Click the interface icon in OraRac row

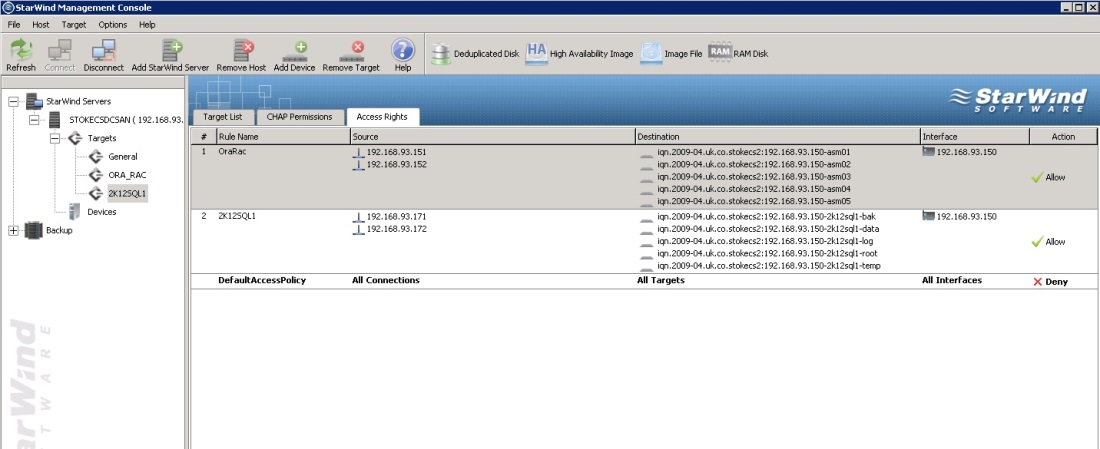click(x=928, y=152)
